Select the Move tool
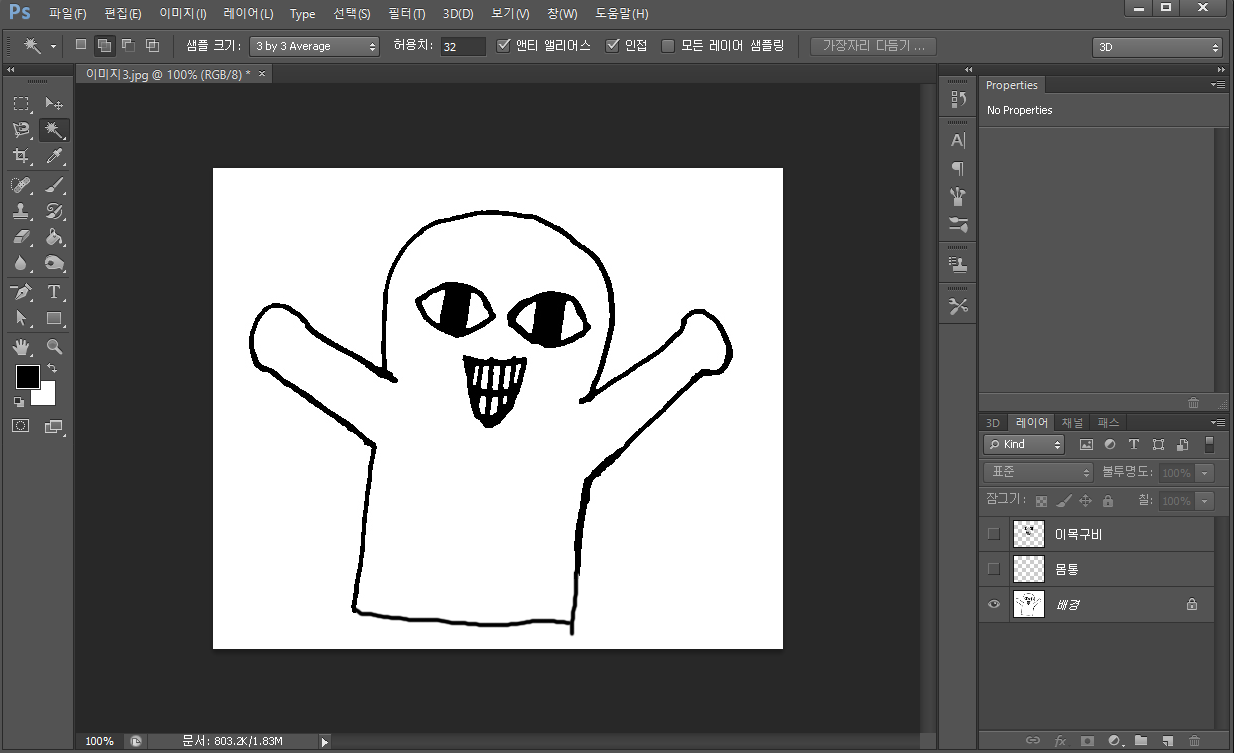This screenshot has height=753, width=1234. click(54, 104)
